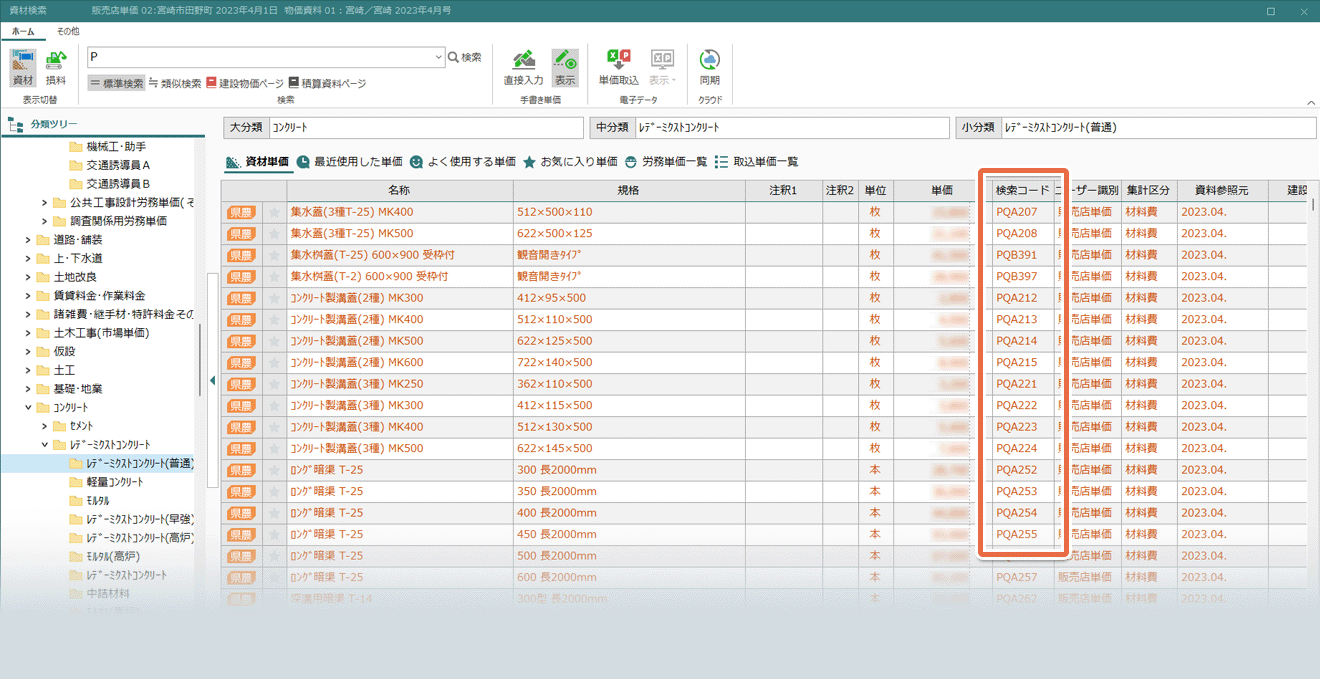Viewport: 1320px width, 679px height.
Task: Expand the 土工 tree folder
Action: click(x=28, y=370)
